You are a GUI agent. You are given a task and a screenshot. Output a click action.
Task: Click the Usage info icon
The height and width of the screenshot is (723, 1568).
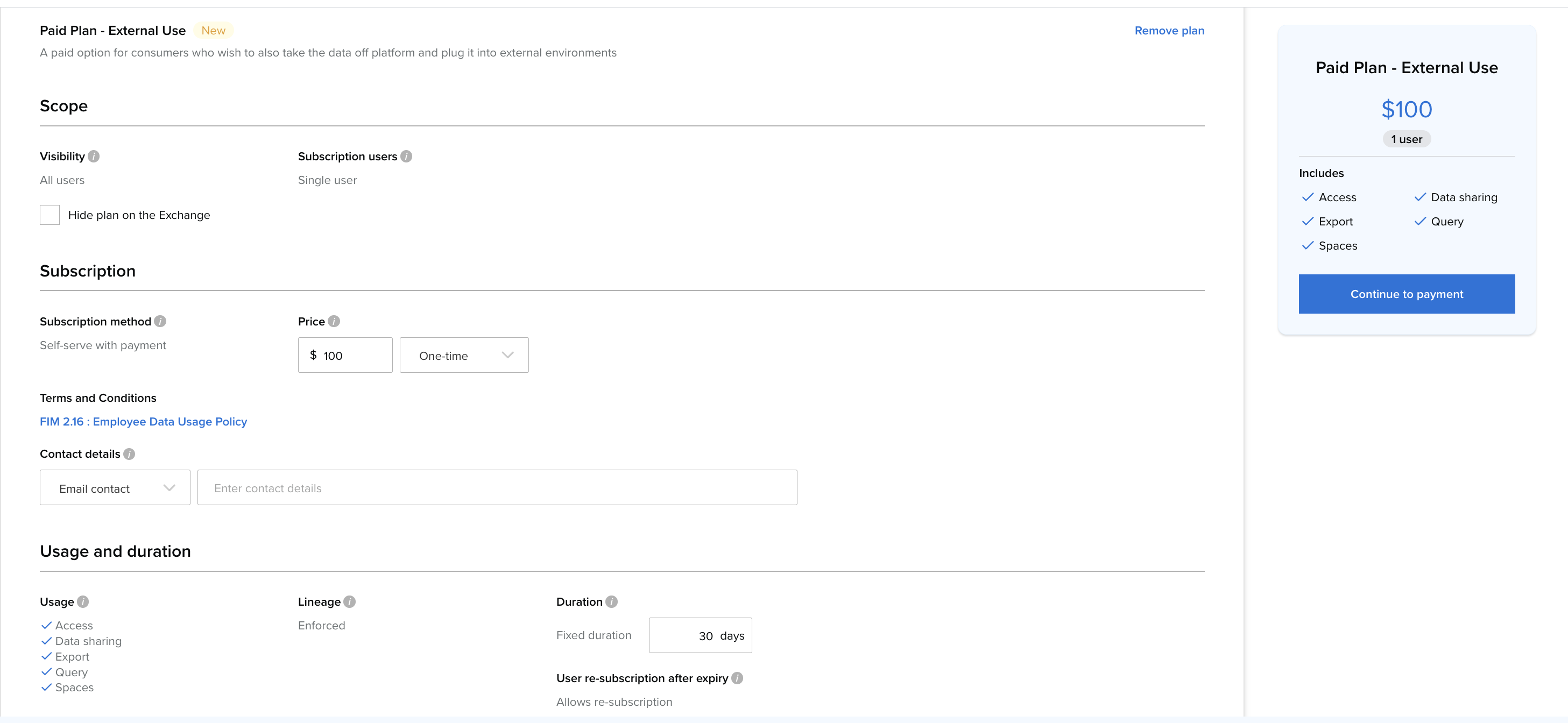pos(83,602)
